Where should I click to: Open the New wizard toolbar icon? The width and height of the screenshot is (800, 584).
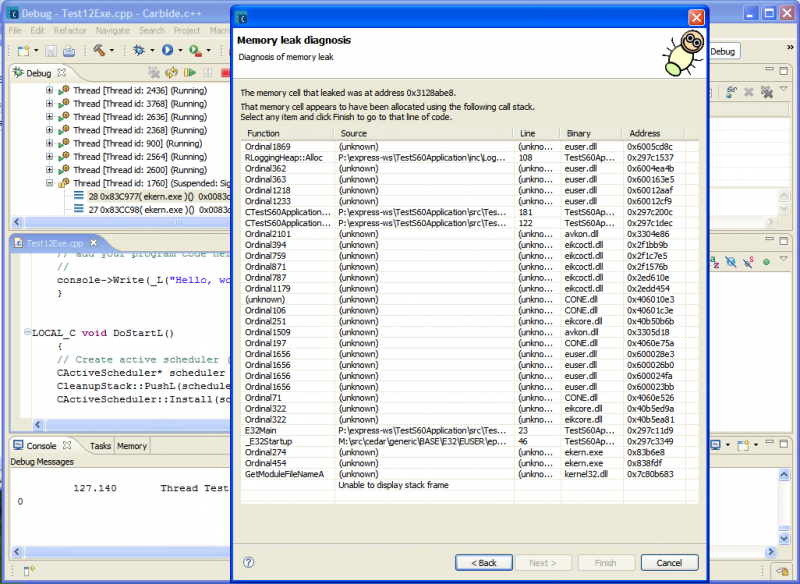coord(23,50)
